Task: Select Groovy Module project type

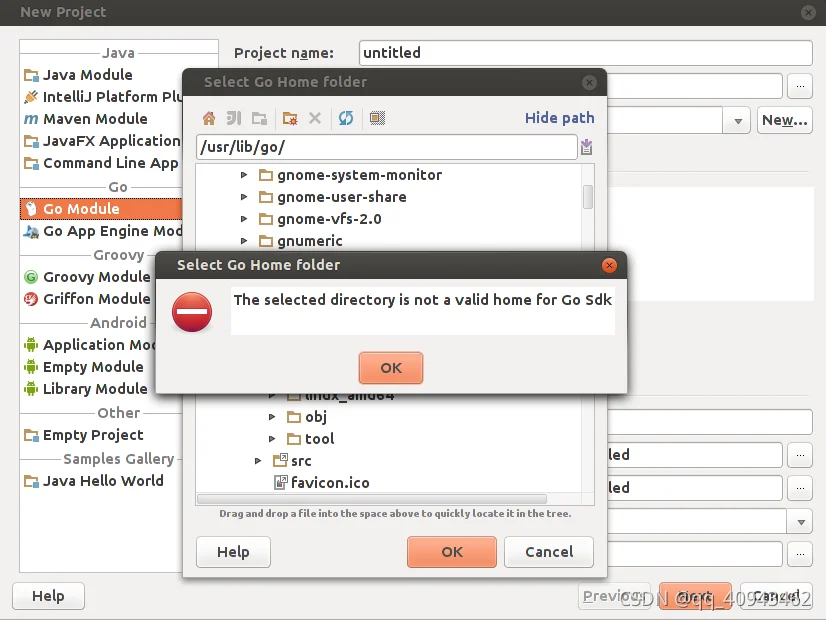Action: point(88,277)
